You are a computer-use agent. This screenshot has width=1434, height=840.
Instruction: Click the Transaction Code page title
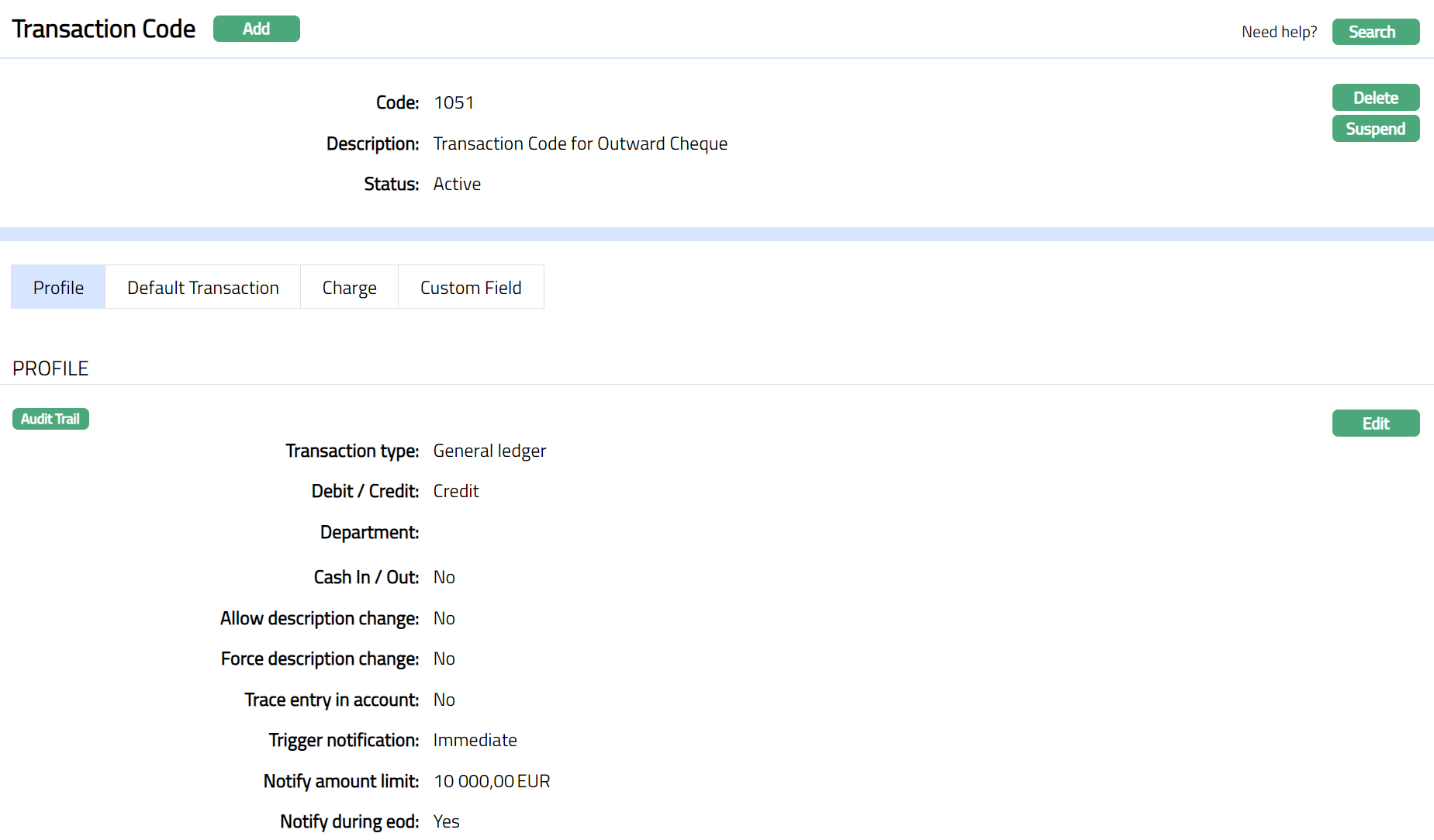pos(104,29)
